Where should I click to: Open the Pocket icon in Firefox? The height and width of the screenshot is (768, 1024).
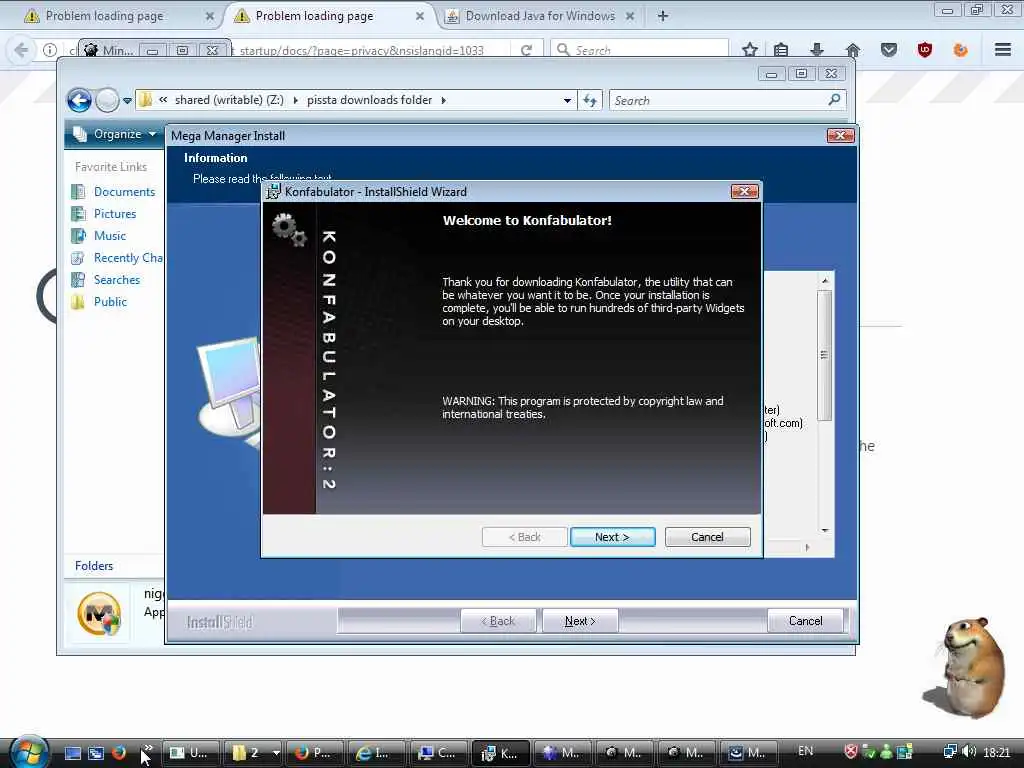(x=888, y=50)
